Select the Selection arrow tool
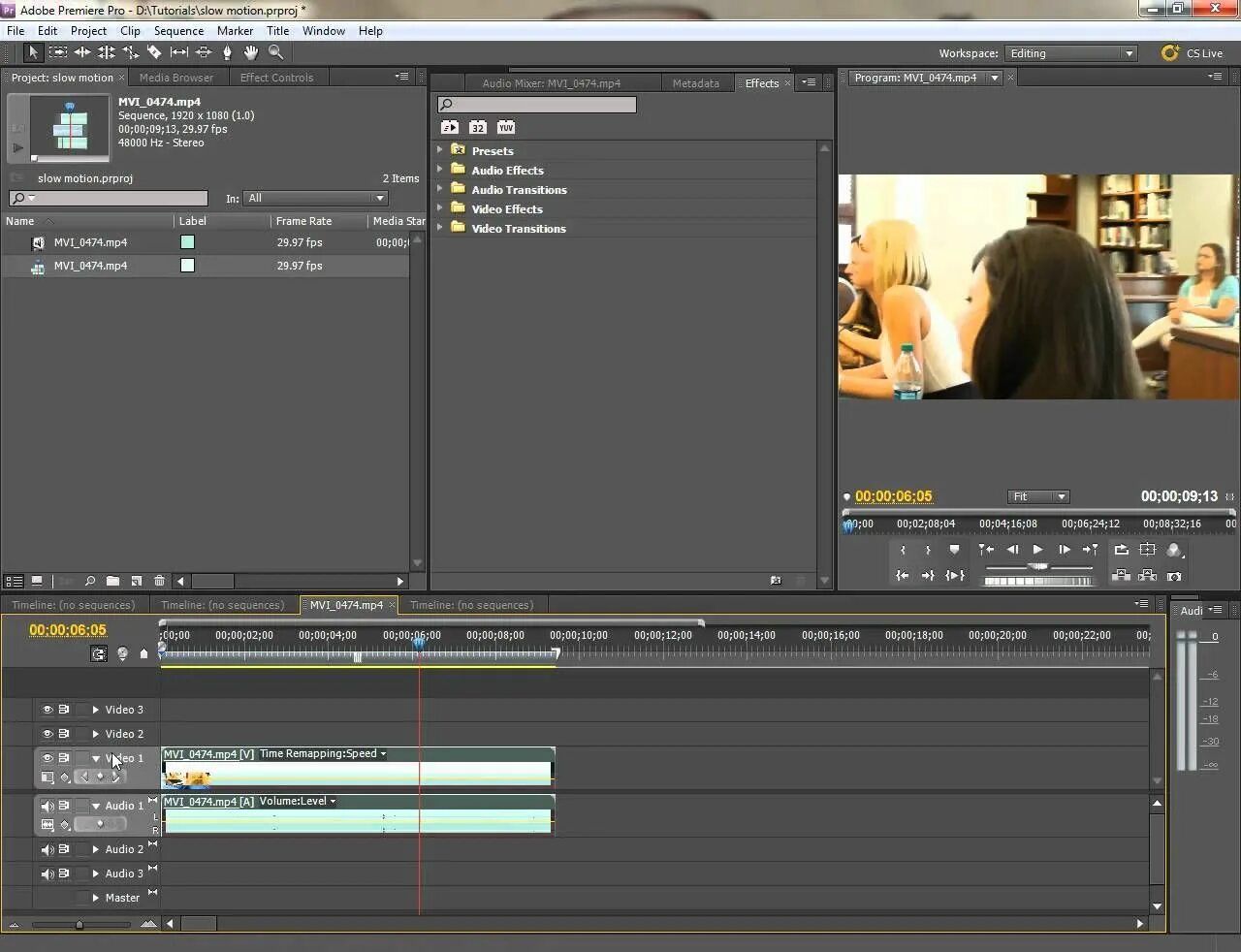This screenshot has width=1241, height=952. pos(33,52)
